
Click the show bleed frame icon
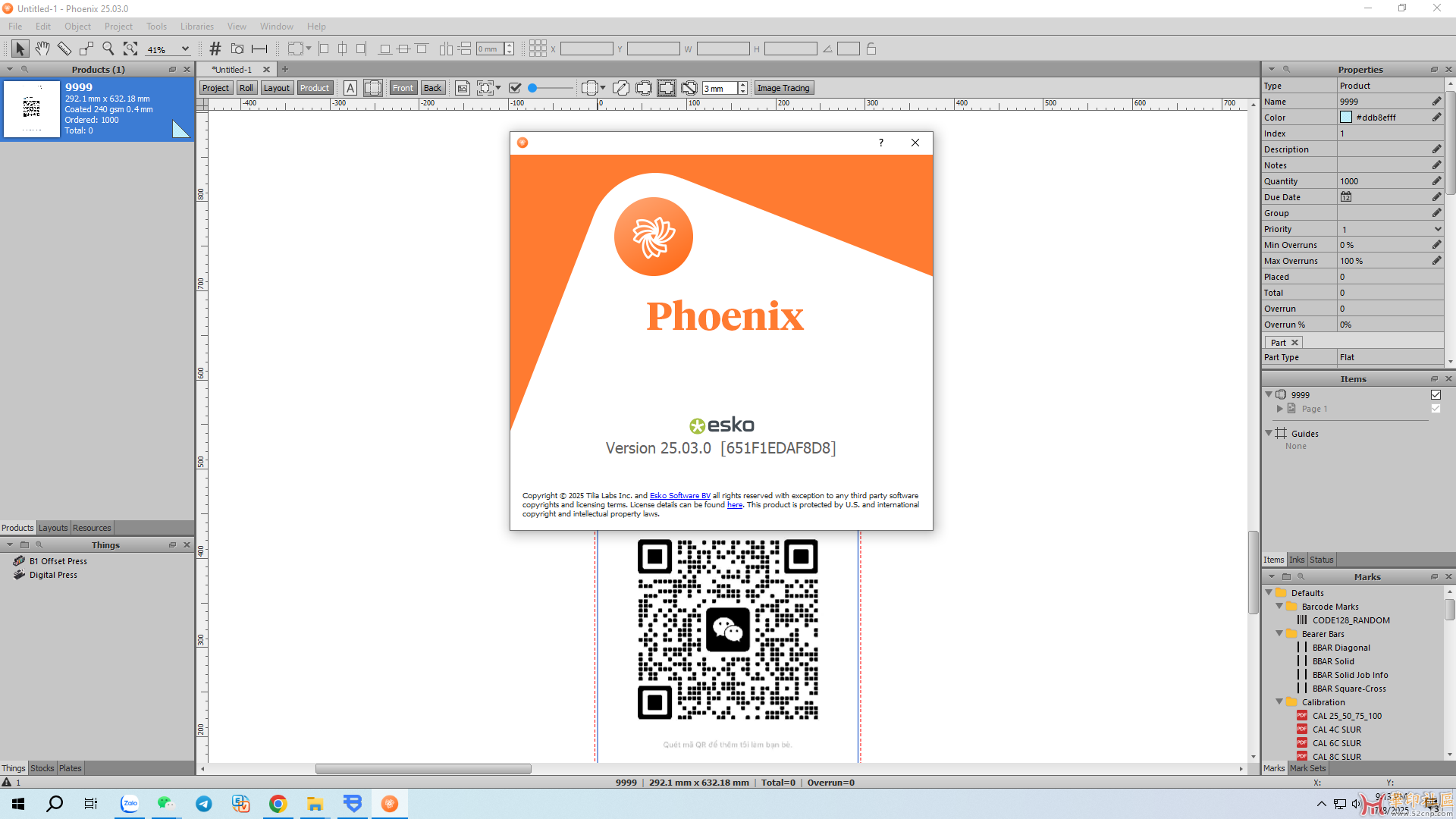click(373, 88)
